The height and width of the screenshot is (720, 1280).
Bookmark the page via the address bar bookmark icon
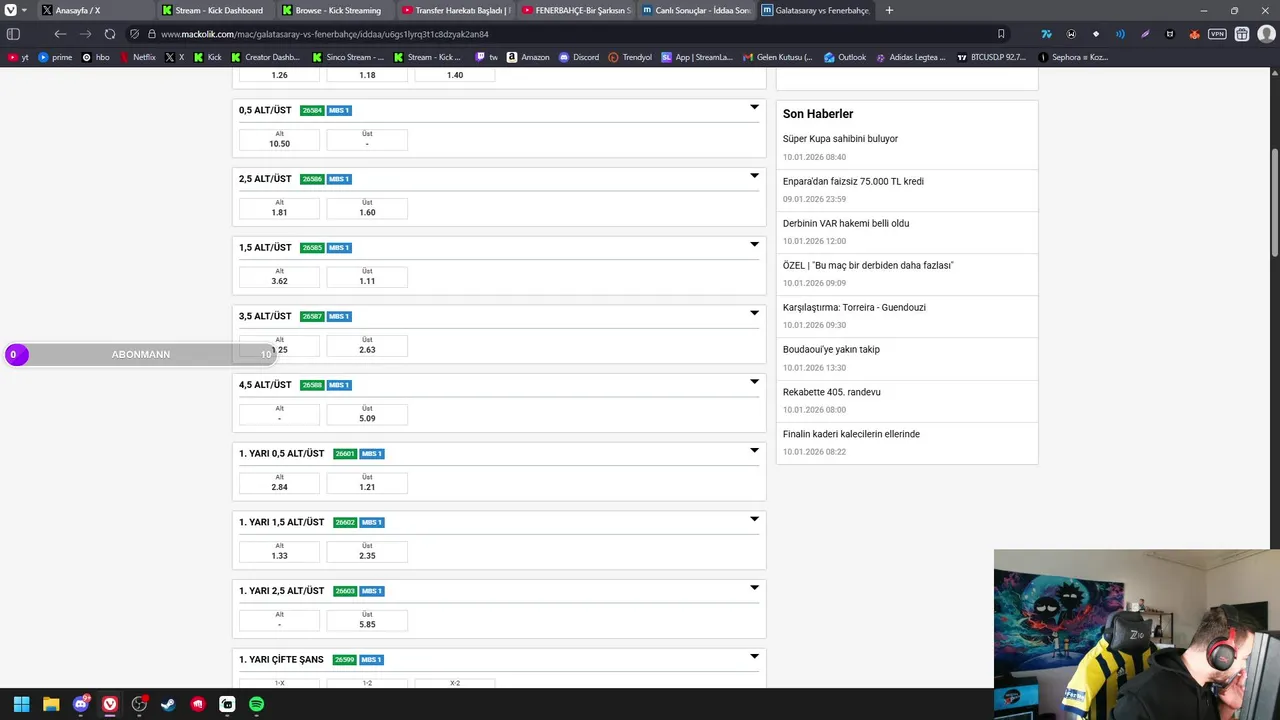1001,34
